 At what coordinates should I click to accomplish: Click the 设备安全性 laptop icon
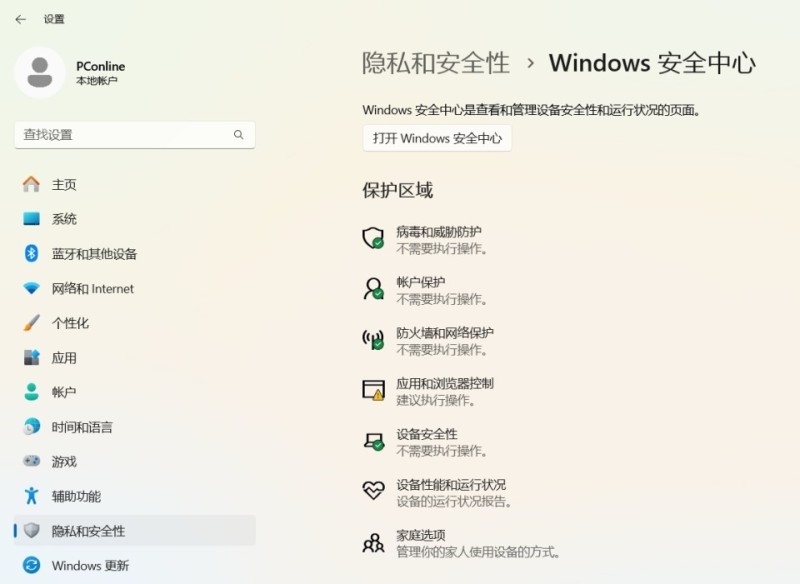(x=373, y=441)
